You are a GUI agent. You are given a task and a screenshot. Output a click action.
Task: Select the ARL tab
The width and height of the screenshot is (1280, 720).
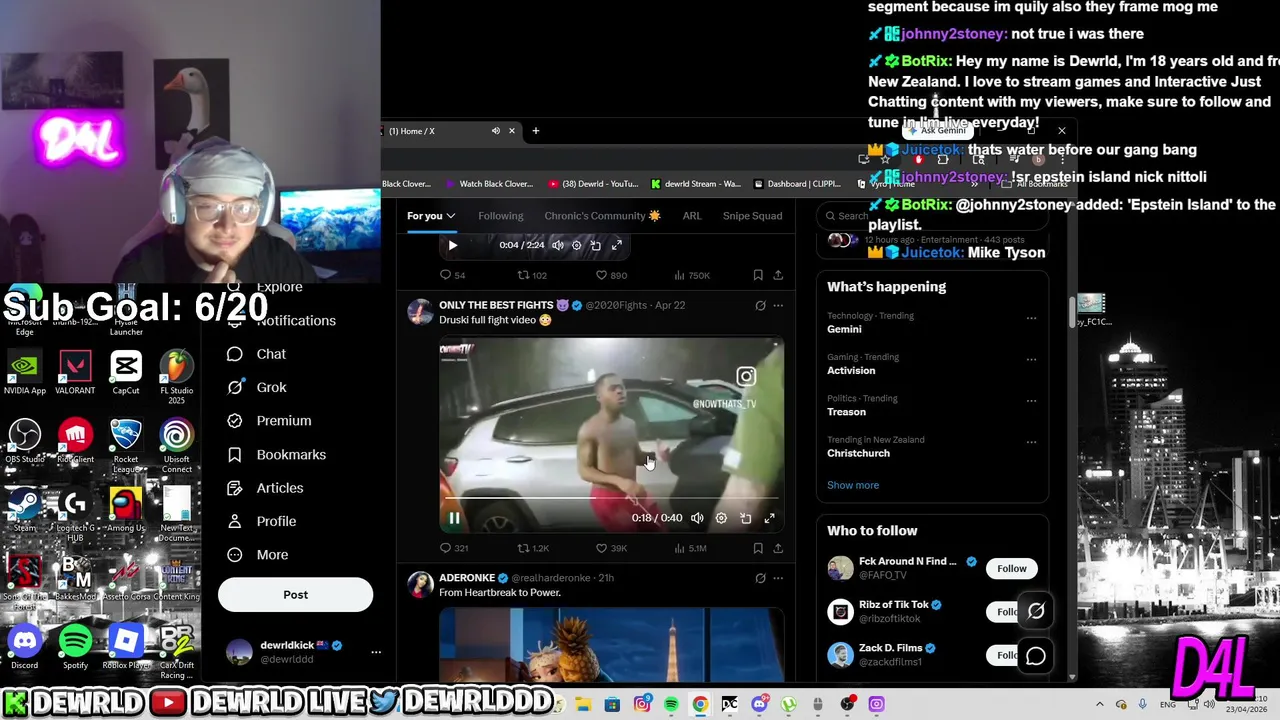(x=692, y=216)
